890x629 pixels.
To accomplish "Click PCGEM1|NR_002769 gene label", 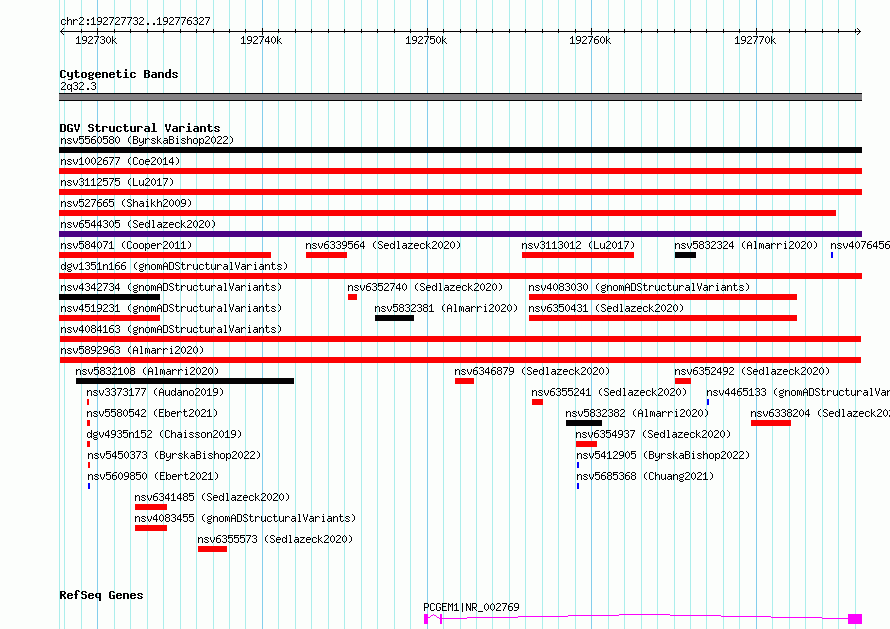I will tap(472, 607).
